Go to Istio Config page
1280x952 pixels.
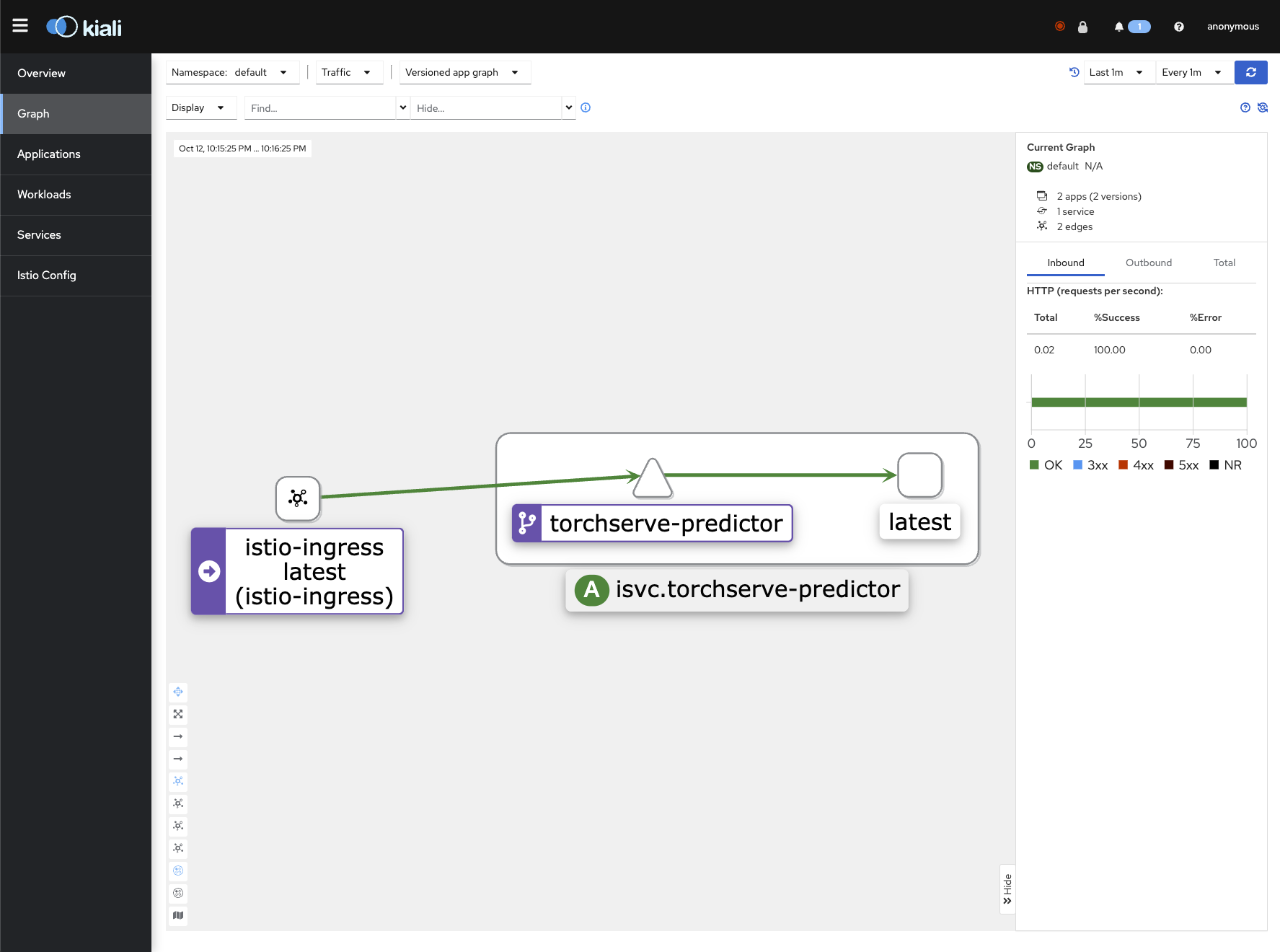tap(46, 276)
